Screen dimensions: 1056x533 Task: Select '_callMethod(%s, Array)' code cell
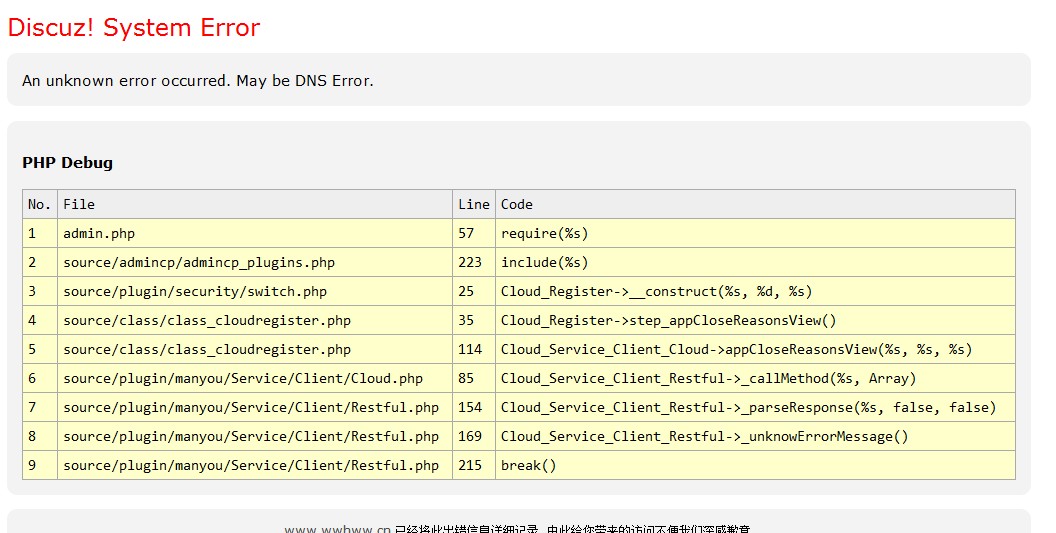click(755, 378)
